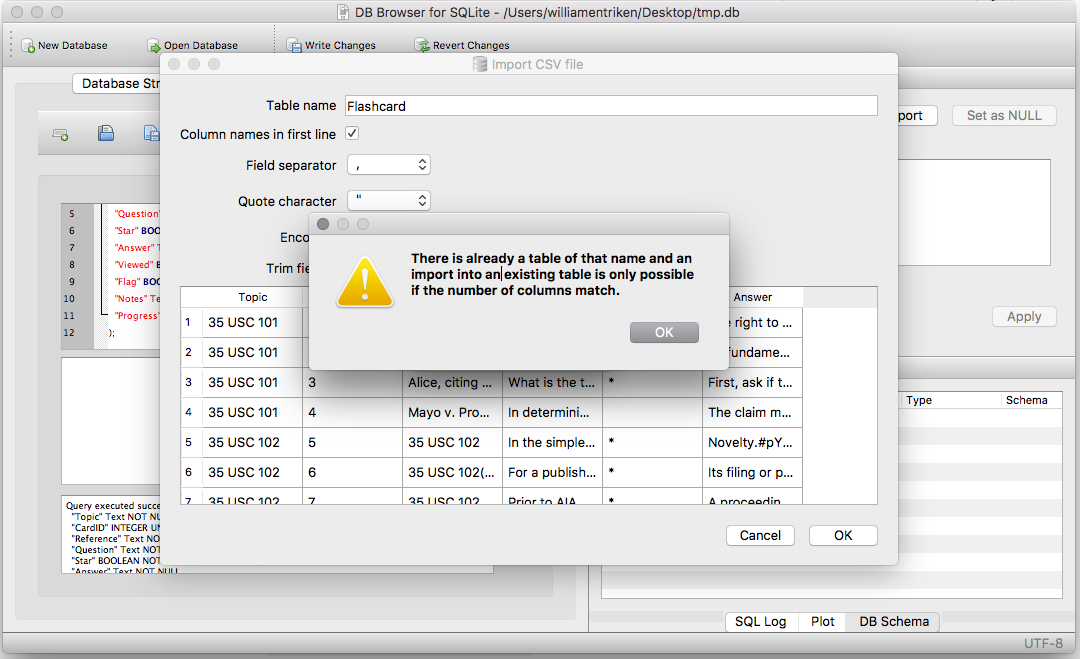Click the Answer column header

(752, 297)
